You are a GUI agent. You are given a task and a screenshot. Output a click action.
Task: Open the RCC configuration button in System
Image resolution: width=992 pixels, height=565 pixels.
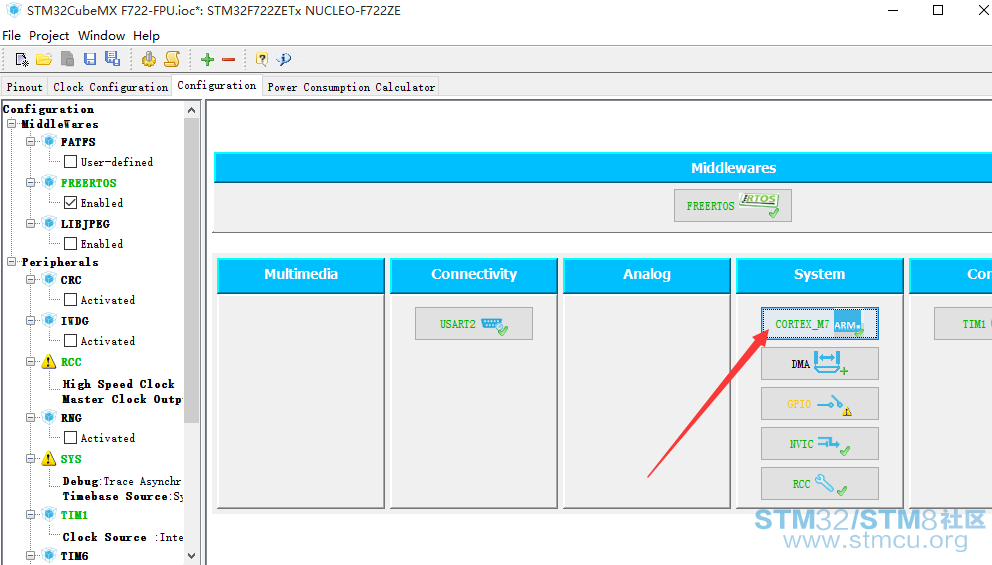click(x=820, y=483)
